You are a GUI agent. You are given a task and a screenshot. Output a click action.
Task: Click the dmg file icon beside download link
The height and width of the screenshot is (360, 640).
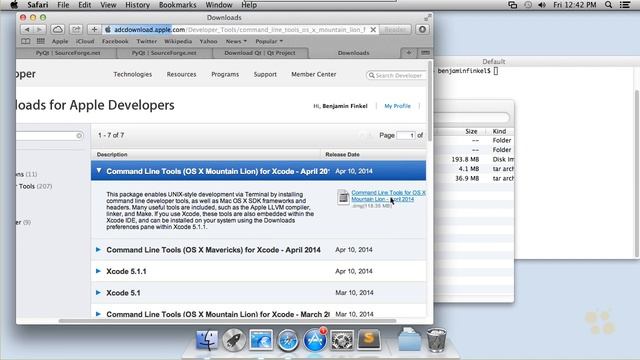click(x=343, y=198)
